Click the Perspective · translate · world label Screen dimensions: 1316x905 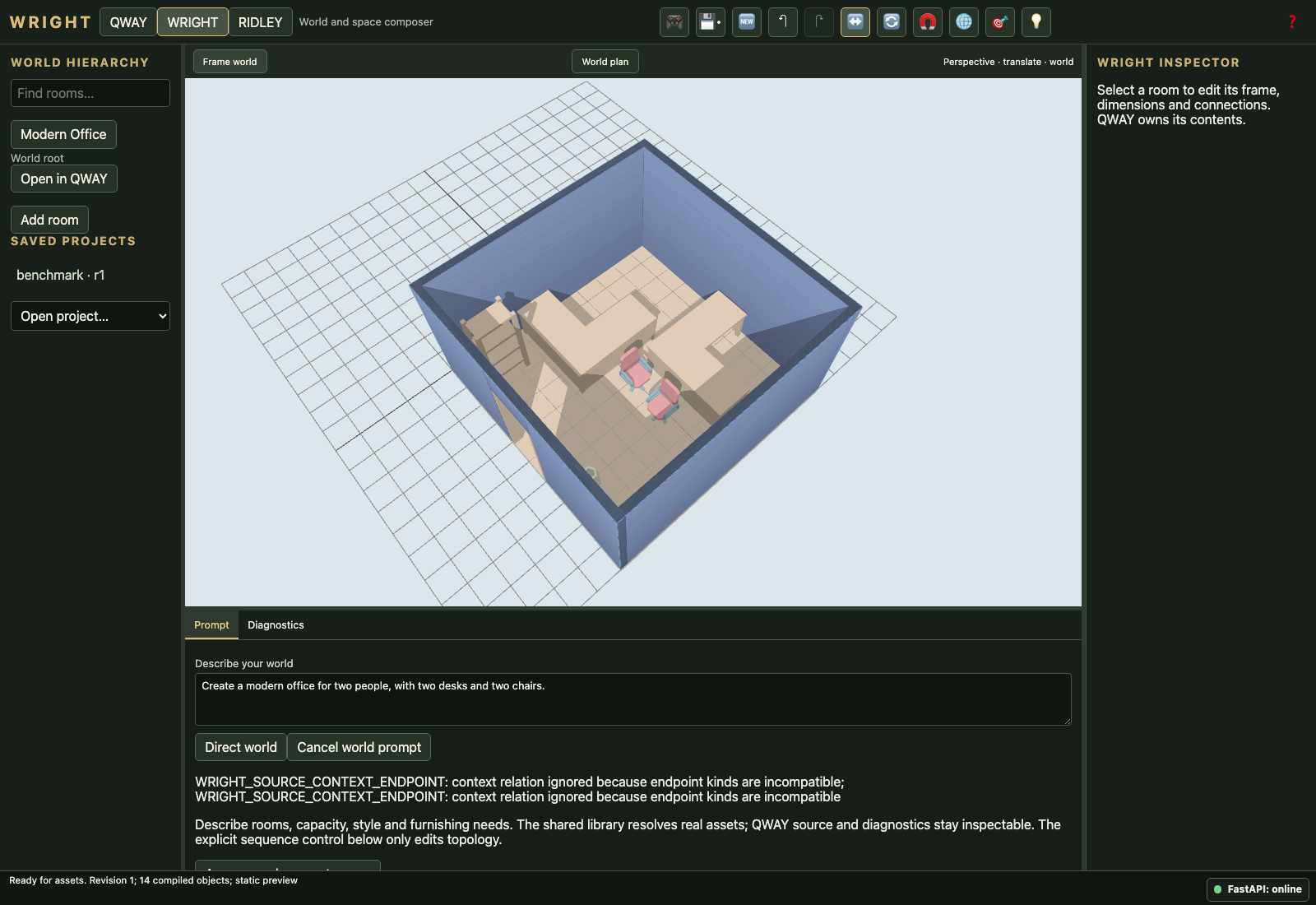[x=1008, y=62]
